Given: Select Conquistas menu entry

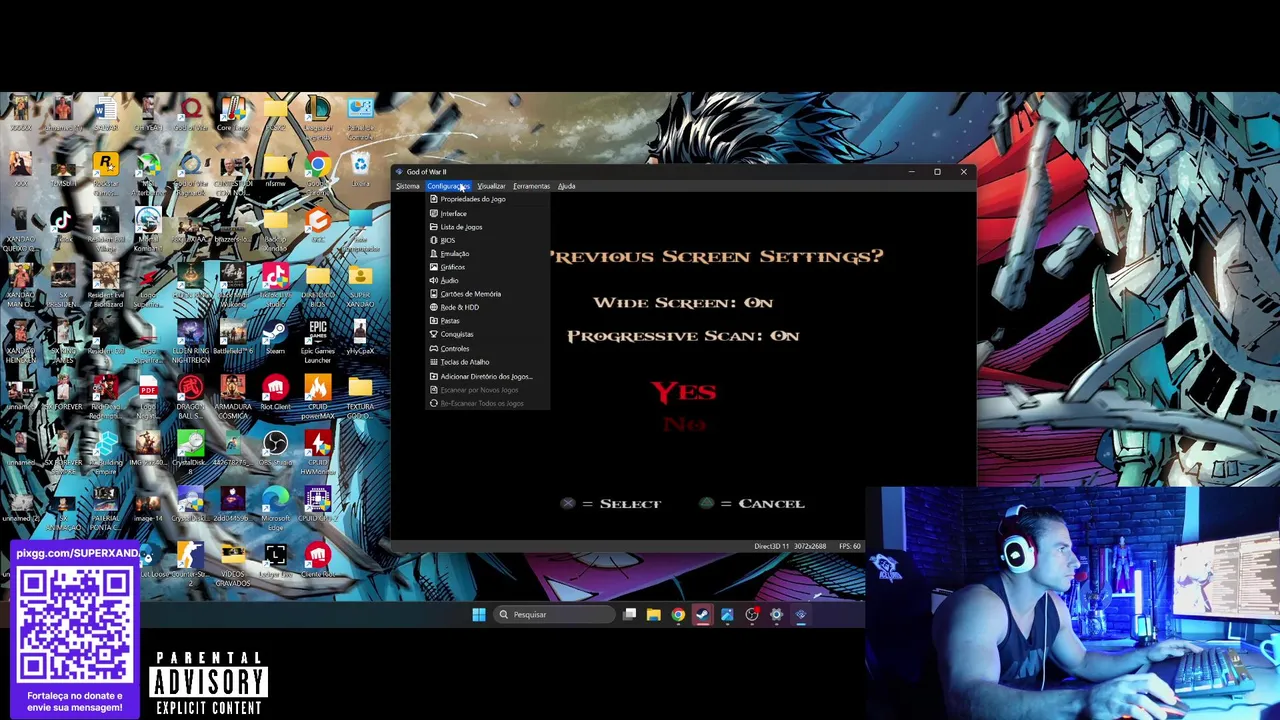Looking at the screenshot, I should (488, 334).
